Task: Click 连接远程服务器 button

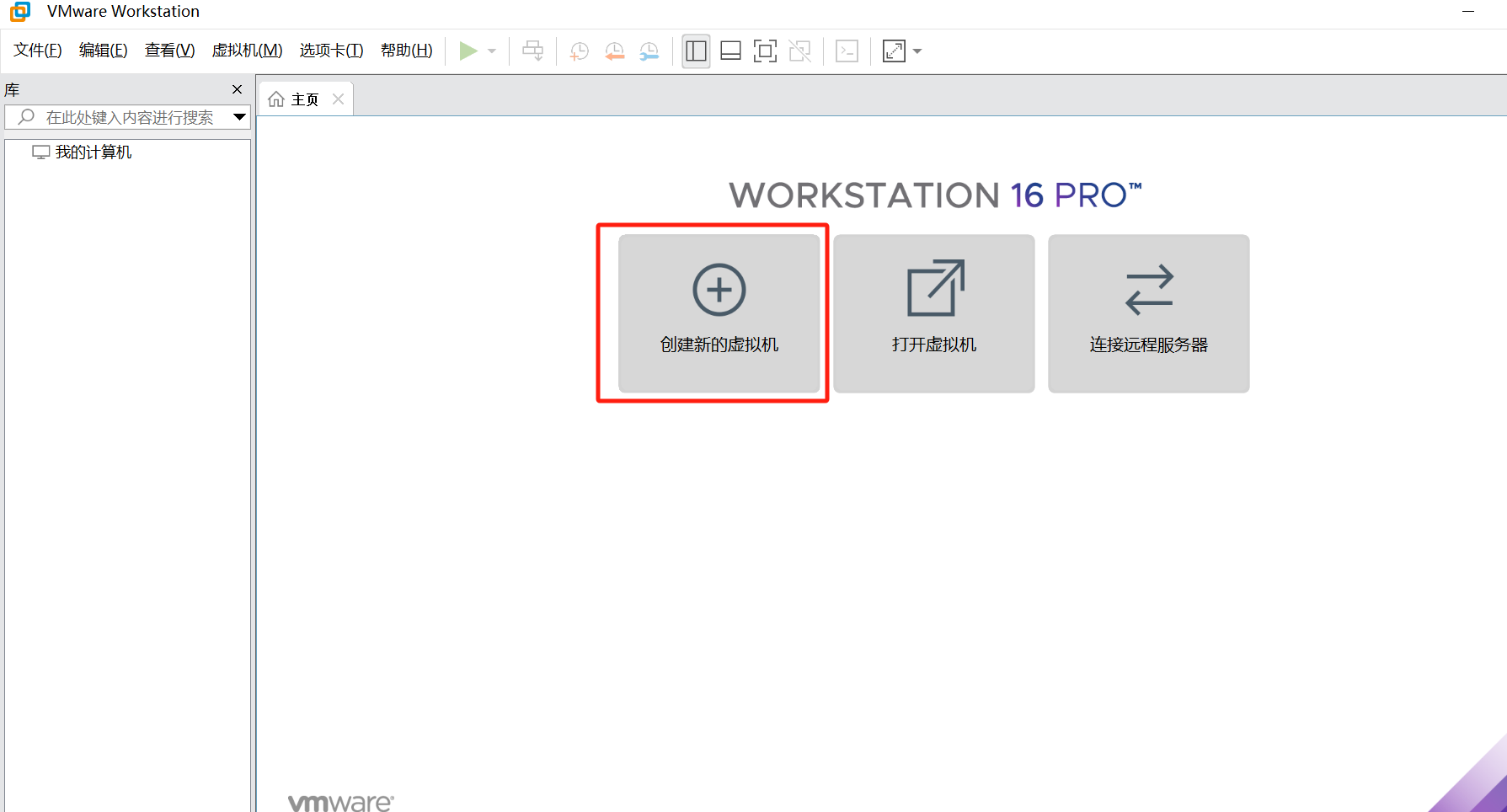Action: [1149, 313]
